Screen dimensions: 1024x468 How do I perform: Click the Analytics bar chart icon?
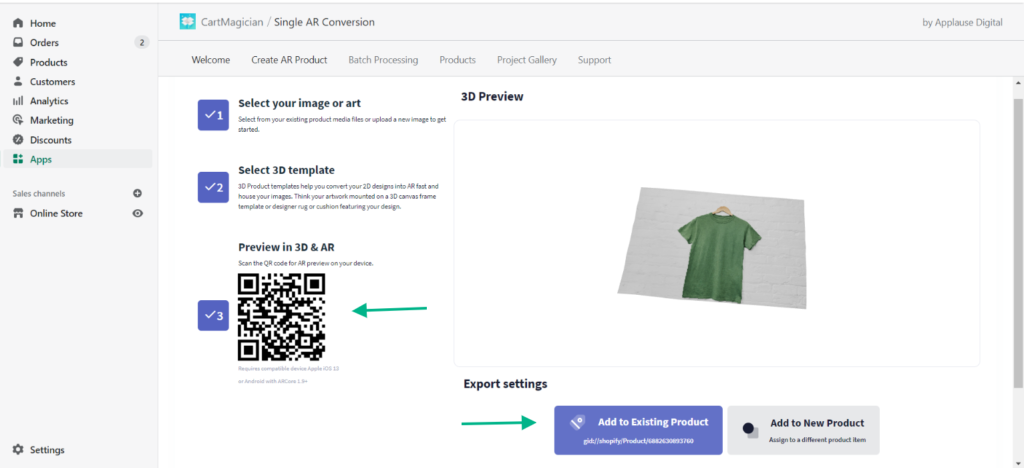point(18,101)
